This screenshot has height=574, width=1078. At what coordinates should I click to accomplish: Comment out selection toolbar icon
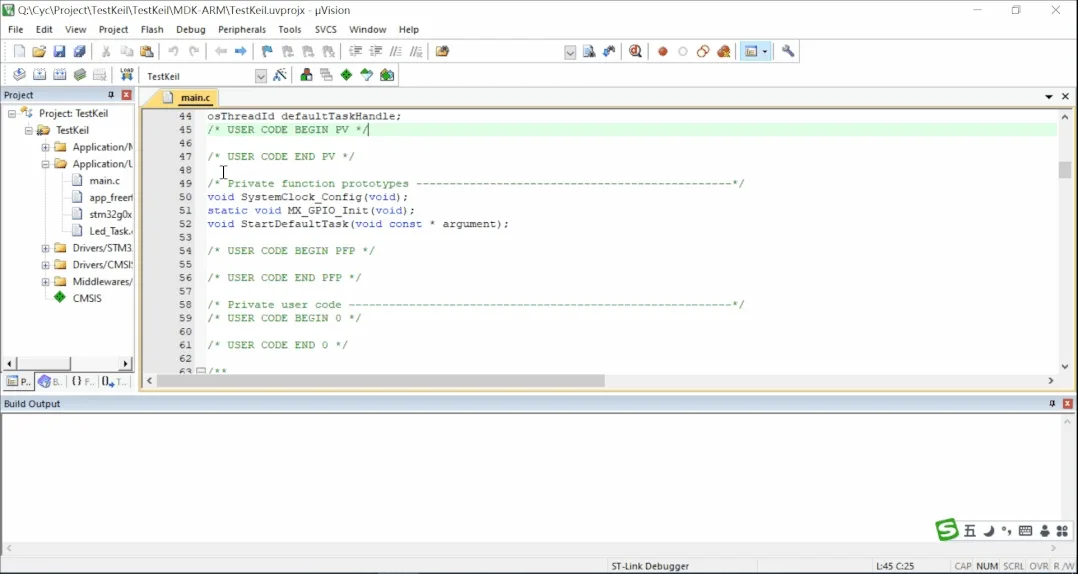(396, 52)
